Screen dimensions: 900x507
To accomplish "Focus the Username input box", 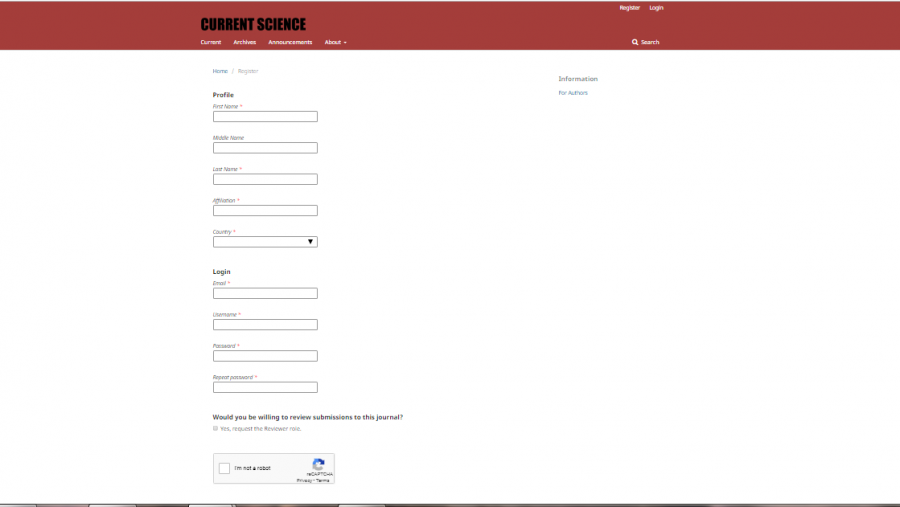I will pos(265,325).
